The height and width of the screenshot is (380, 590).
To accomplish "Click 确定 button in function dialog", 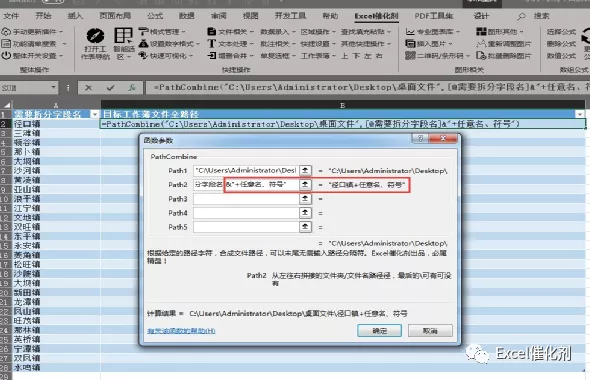I will coord(379,331).
